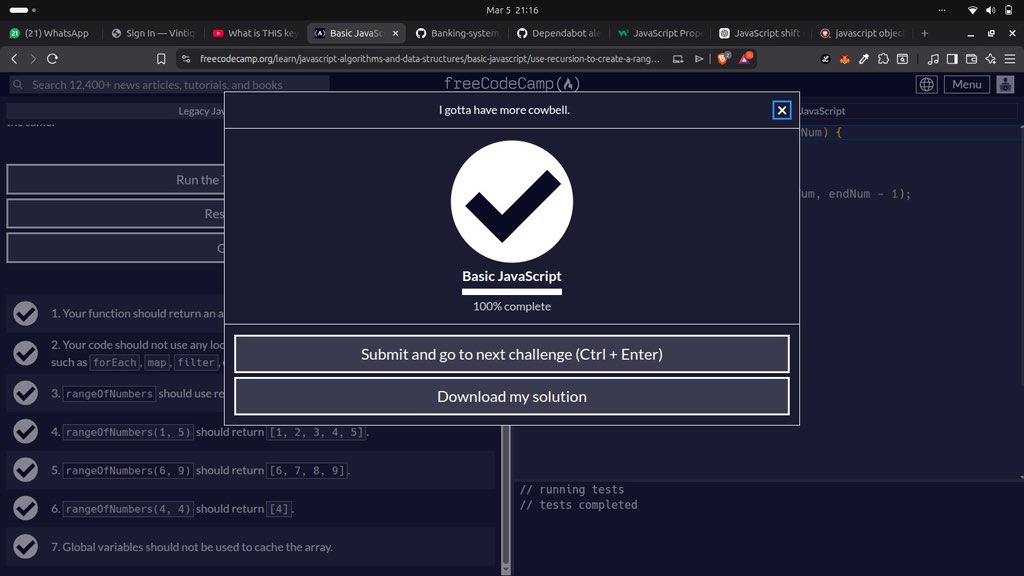Open the freeCodeCamp Menu

point(967,84)
